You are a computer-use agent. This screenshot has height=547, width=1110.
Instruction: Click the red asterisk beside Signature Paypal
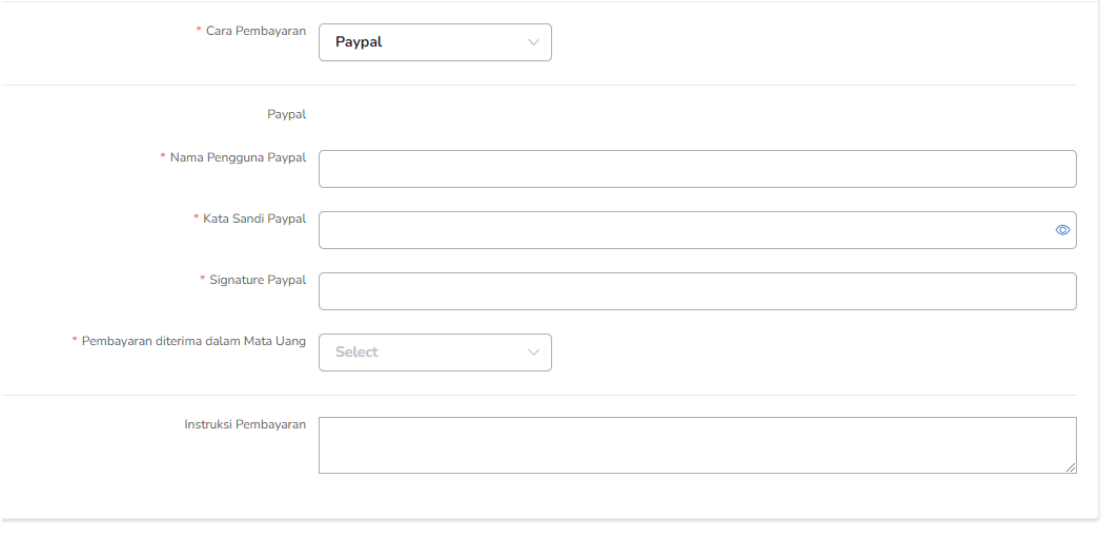pos(202,280)
